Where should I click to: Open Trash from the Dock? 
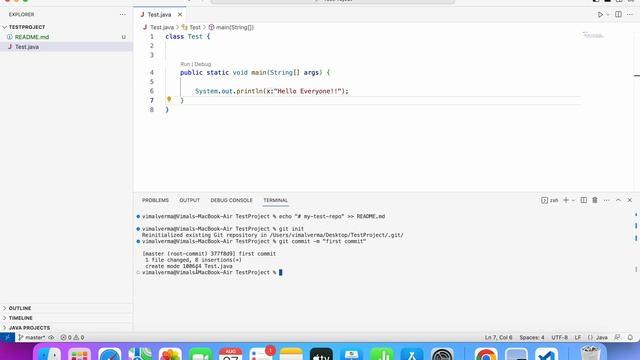[590, 353]
